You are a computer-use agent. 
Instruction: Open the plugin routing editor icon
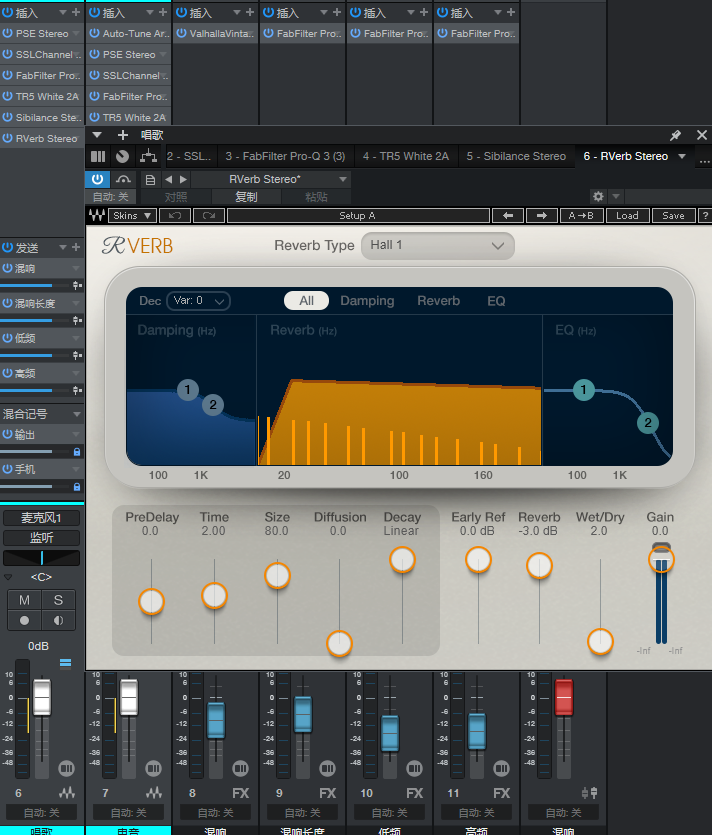pyautogui.click(x=148, y=156)
